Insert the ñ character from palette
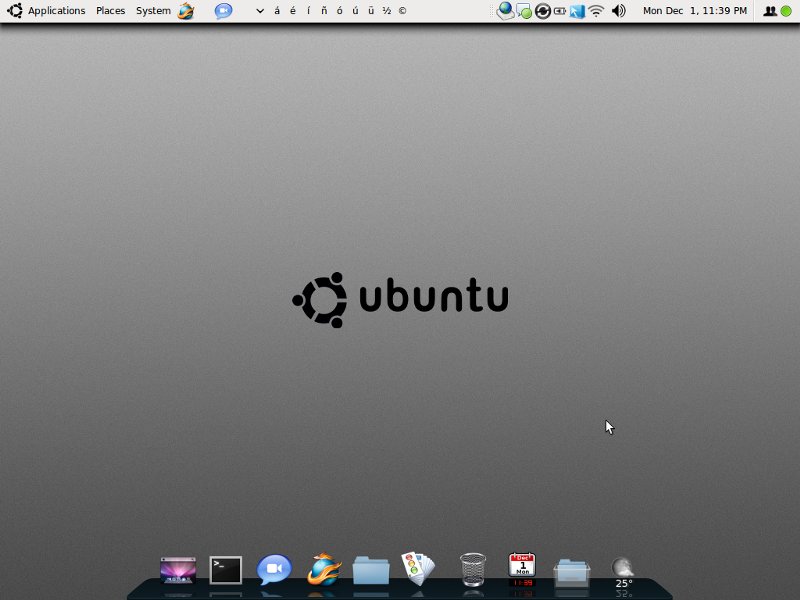This screenshot has width=800, height=600. 324,11
